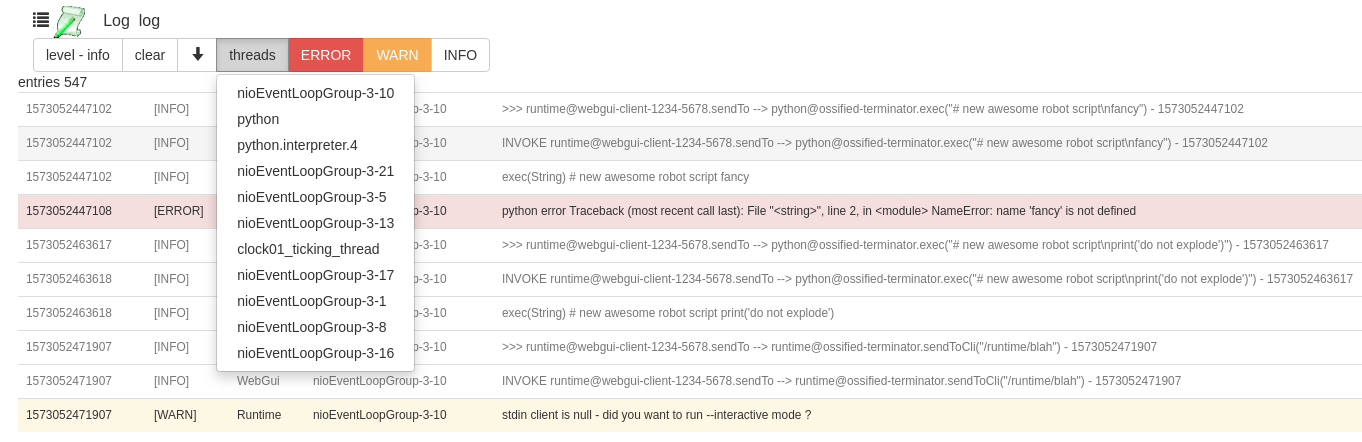
Task: Select 'stdin client is null' warning message
Action: [x=656, y=415]
